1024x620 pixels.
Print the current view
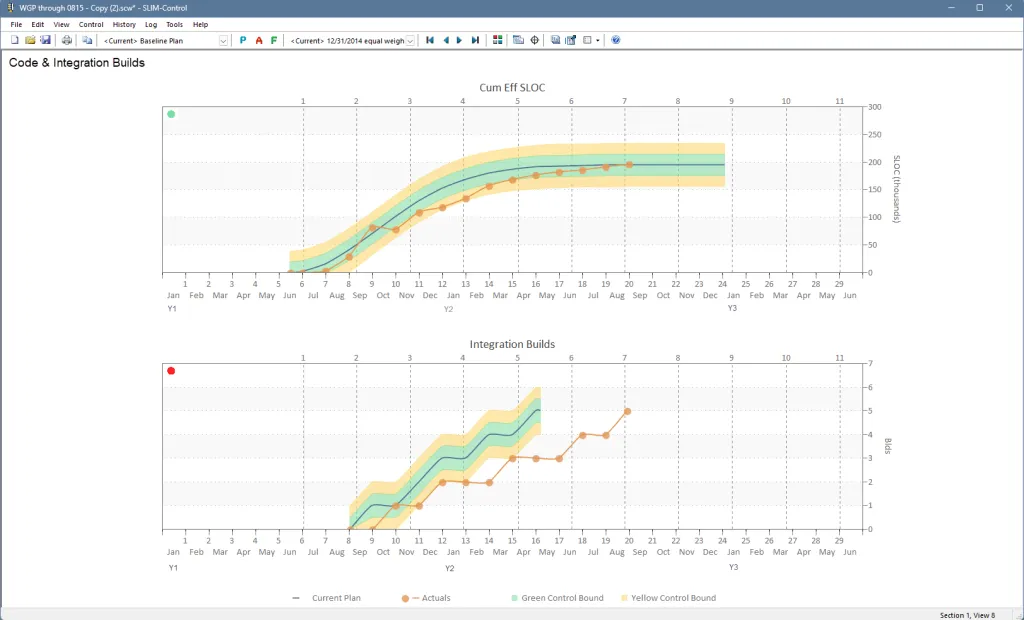67,41
